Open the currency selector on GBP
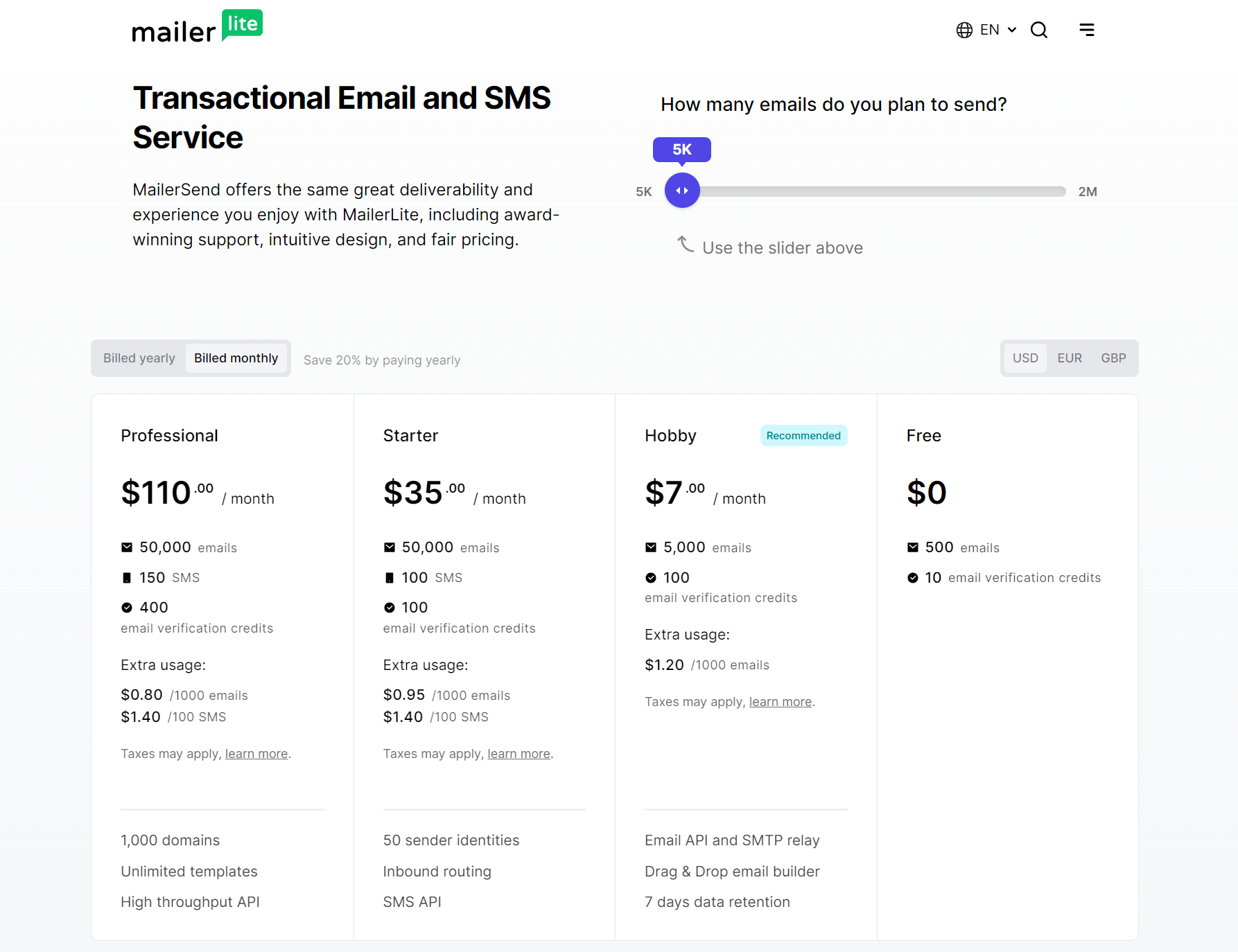1238x952 pixels. coord(1113,358)
